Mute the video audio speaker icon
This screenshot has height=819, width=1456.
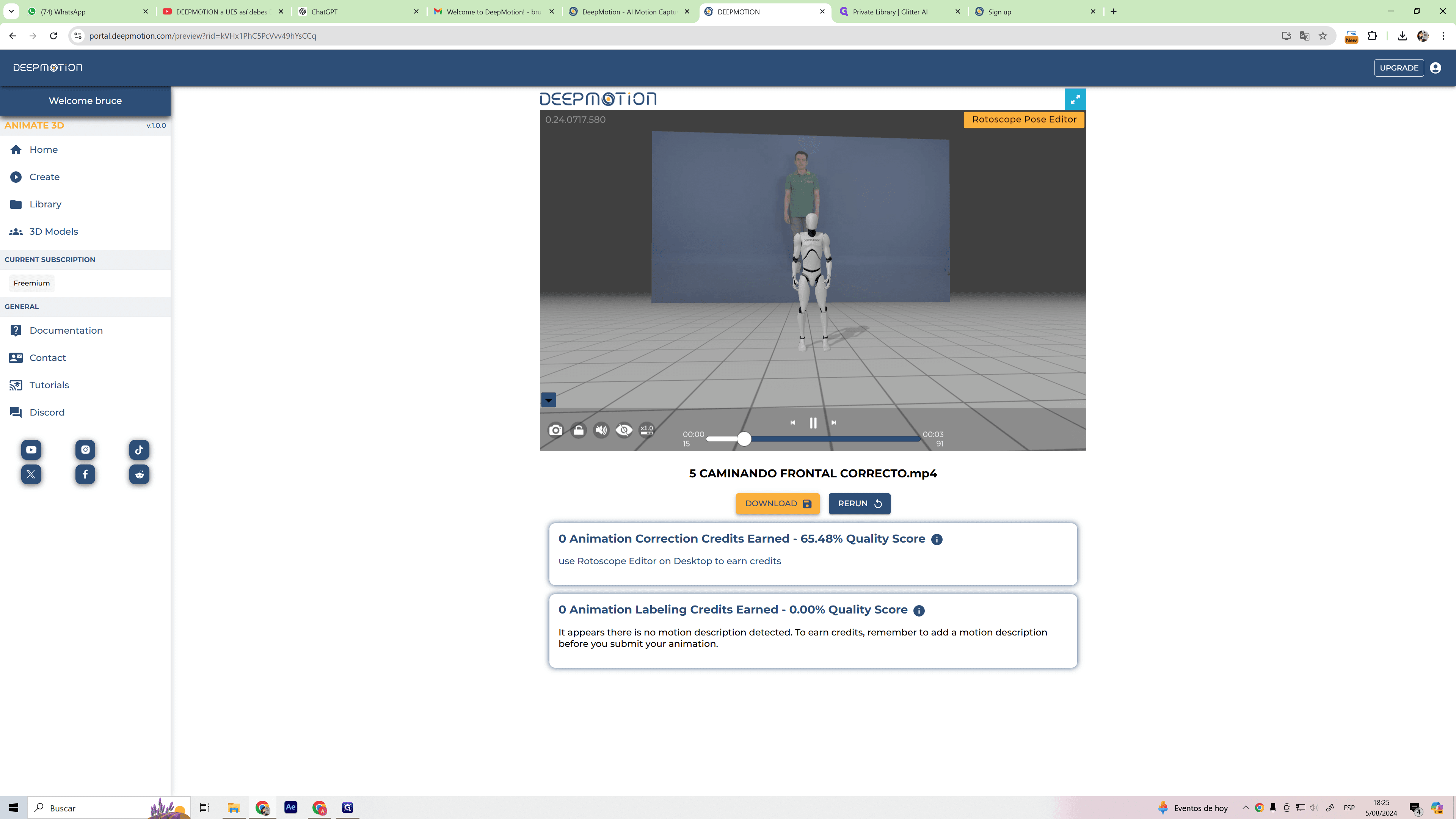(601, 430)
